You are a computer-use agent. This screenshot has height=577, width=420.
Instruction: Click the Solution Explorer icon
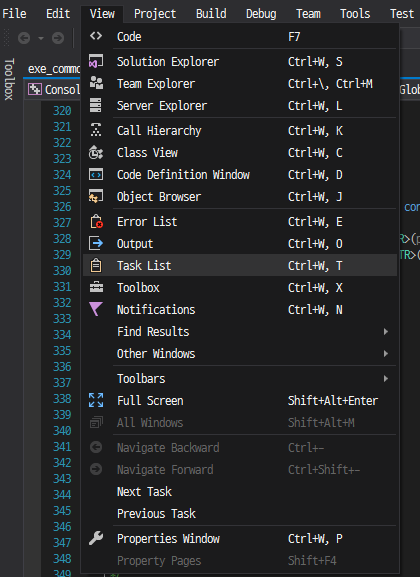(96, 61)
